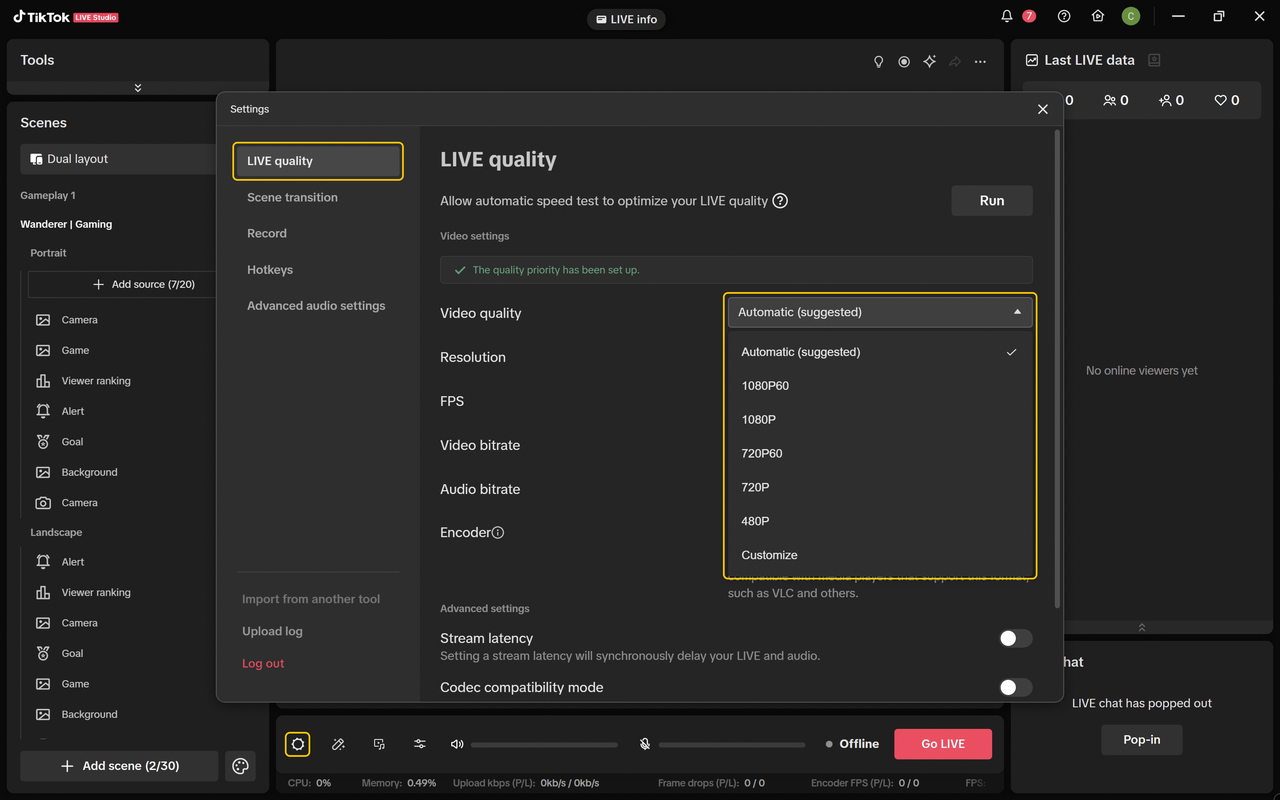Click the settings gear icon in bottom toolbar

(298, 744)
